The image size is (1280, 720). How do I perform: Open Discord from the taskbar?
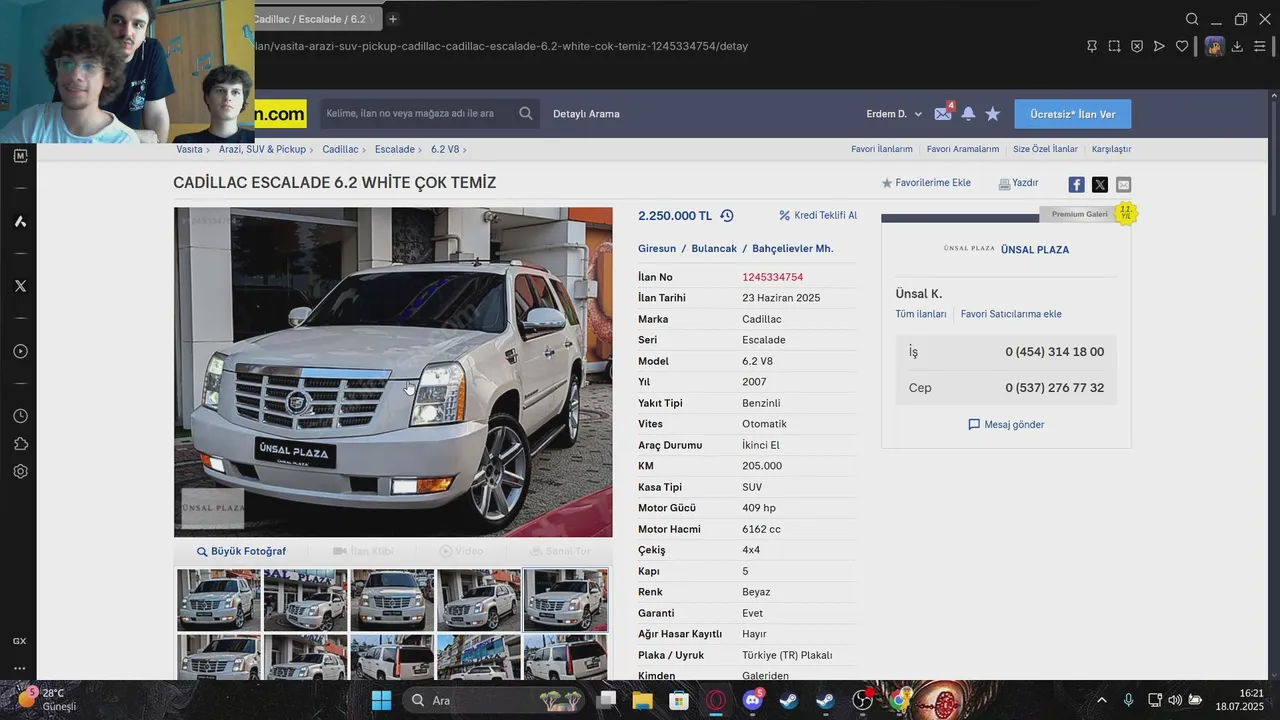(x=753, y=700)
